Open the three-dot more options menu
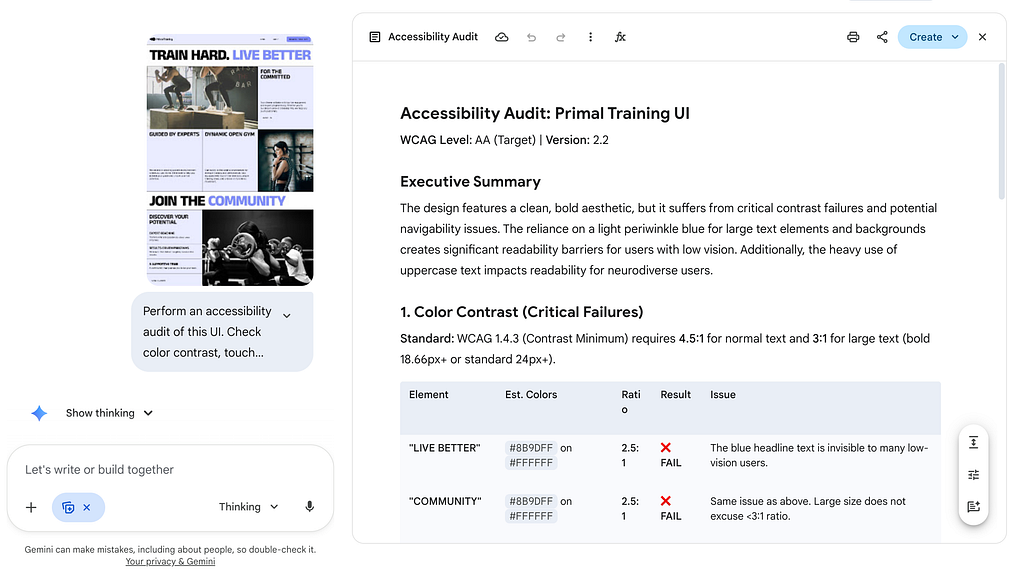The image size is (1024, 574). pos(590,37)
